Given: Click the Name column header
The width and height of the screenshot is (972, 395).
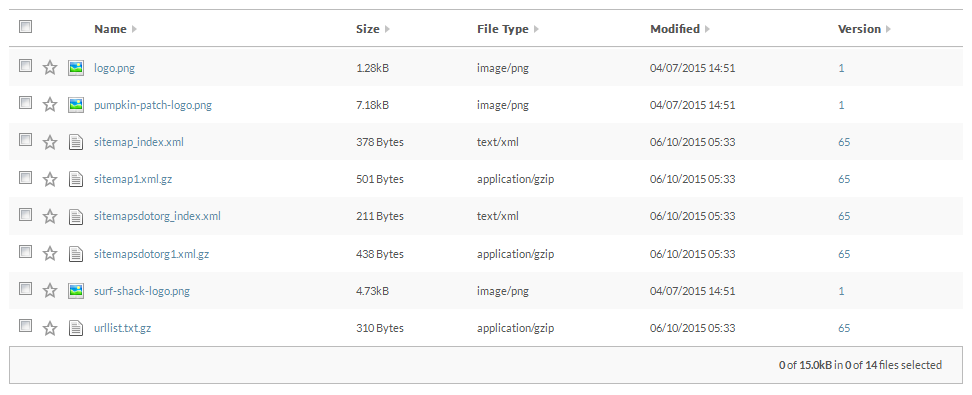Looking at the screenshot, I should point(110,29).
